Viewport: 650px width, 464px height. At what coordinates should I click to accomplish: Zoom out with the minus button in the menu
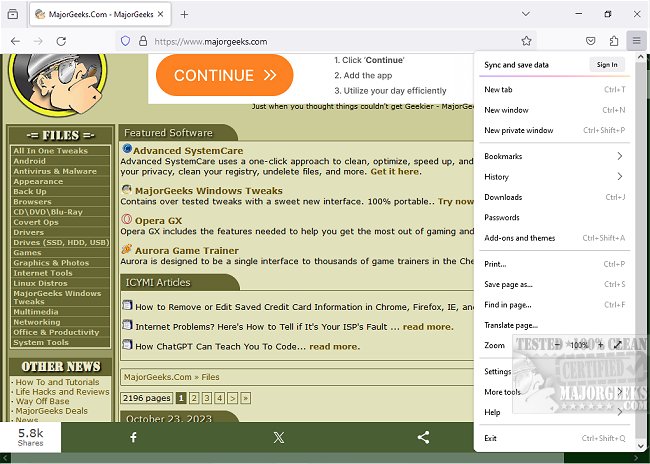[558, 345]
